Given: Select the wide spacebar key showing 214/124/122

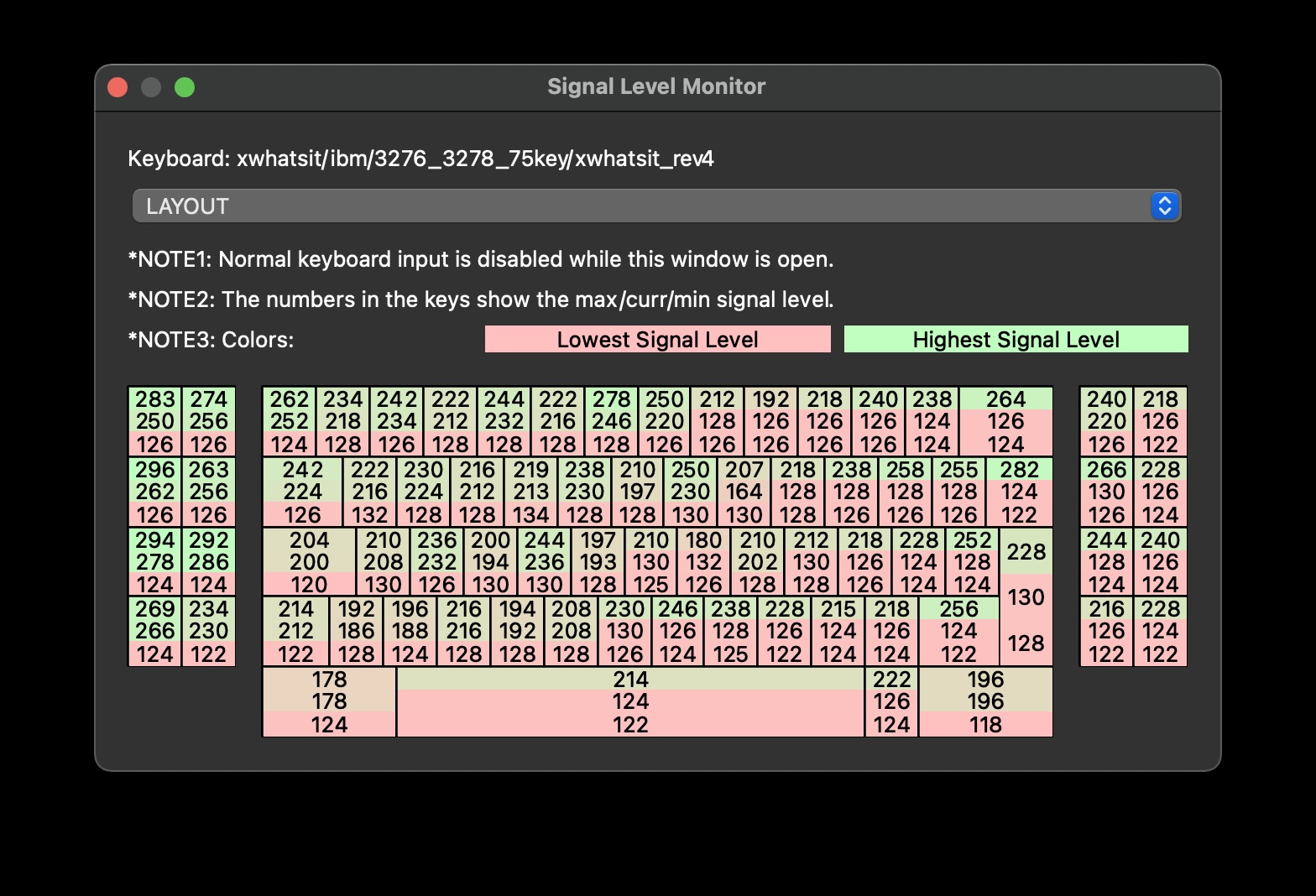Looking at the screenshot, I should [630, 702].
